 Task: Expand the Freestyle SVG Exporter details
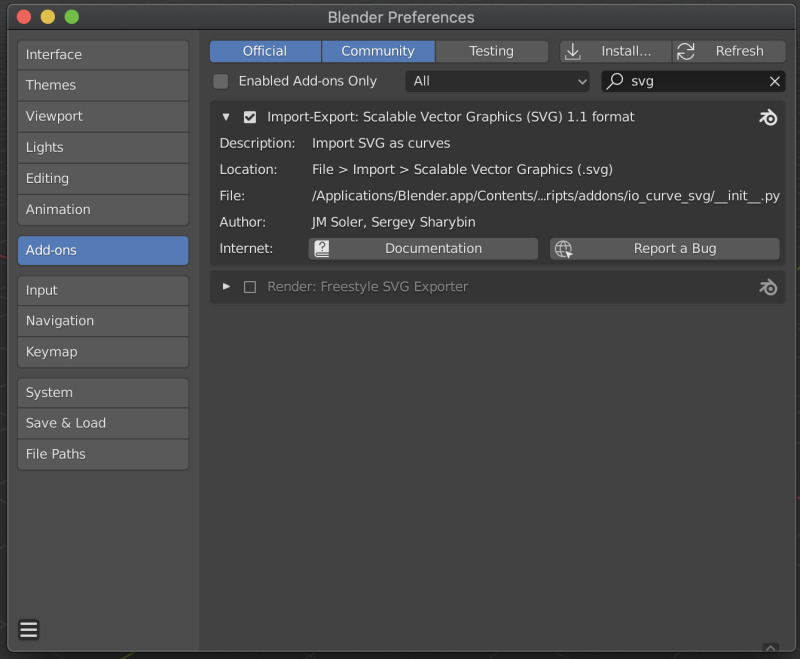pos(226,287)
